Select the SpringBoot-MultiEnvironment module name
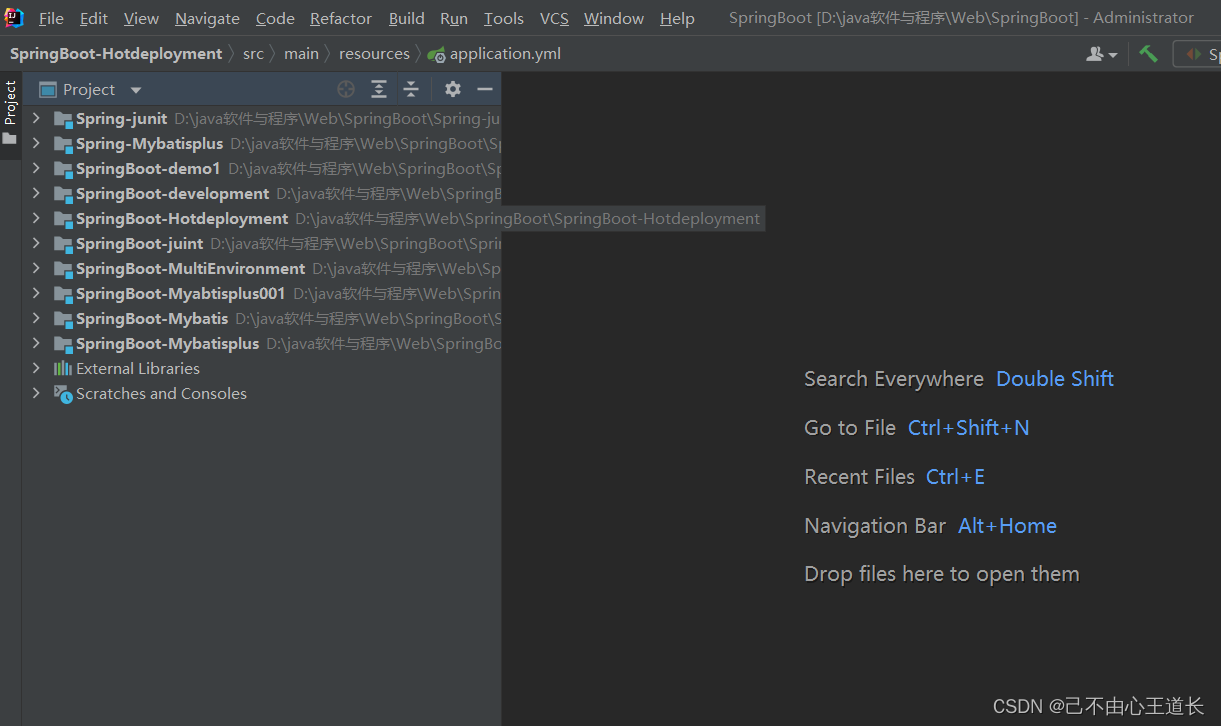This screenshot has width=1221, height=726. [x=190, y=269]
